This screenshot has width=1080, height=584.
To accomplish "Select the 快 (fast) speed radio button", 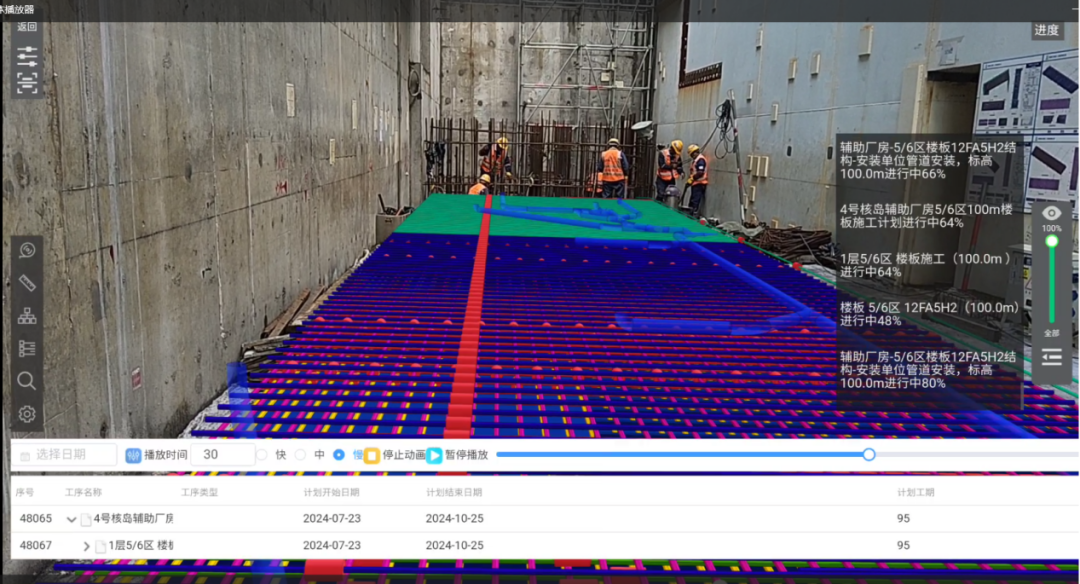I will (262, 455).
